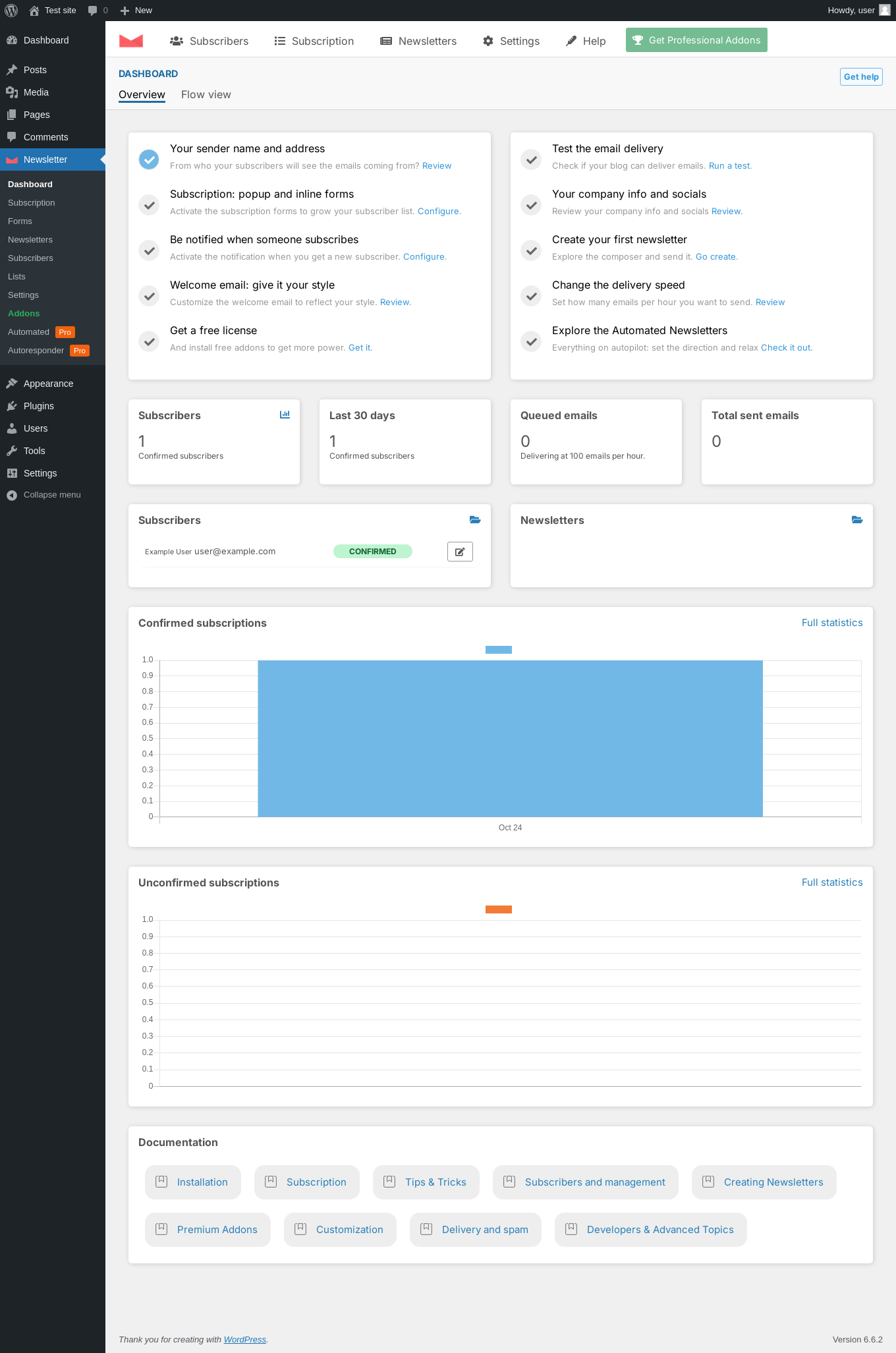Toggle checkmark for Get a free license
This screenshot has width=896, height=1353.
pos(149,341)
